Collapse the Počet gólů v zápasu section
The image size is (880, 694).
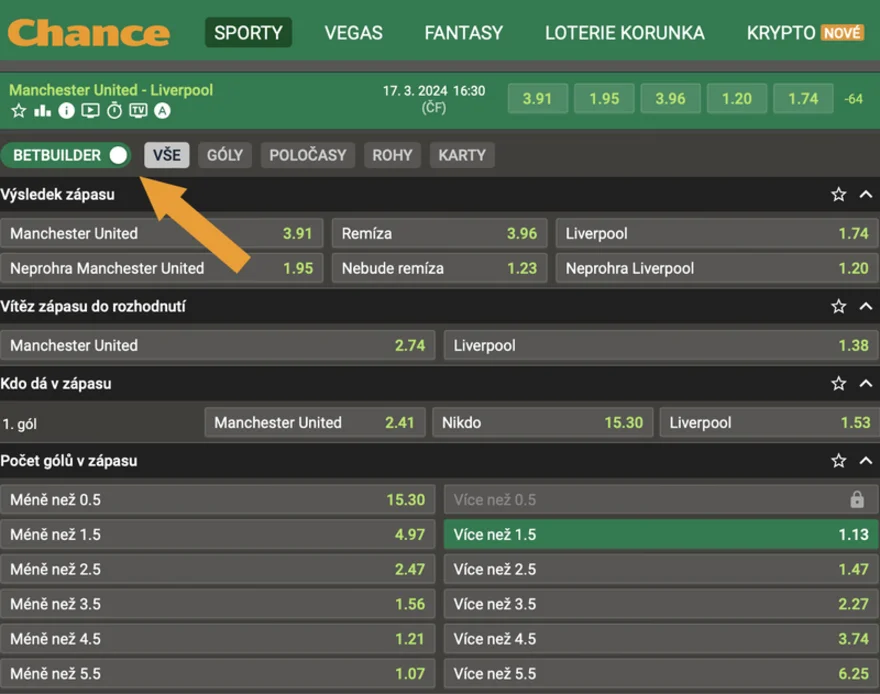866,461
